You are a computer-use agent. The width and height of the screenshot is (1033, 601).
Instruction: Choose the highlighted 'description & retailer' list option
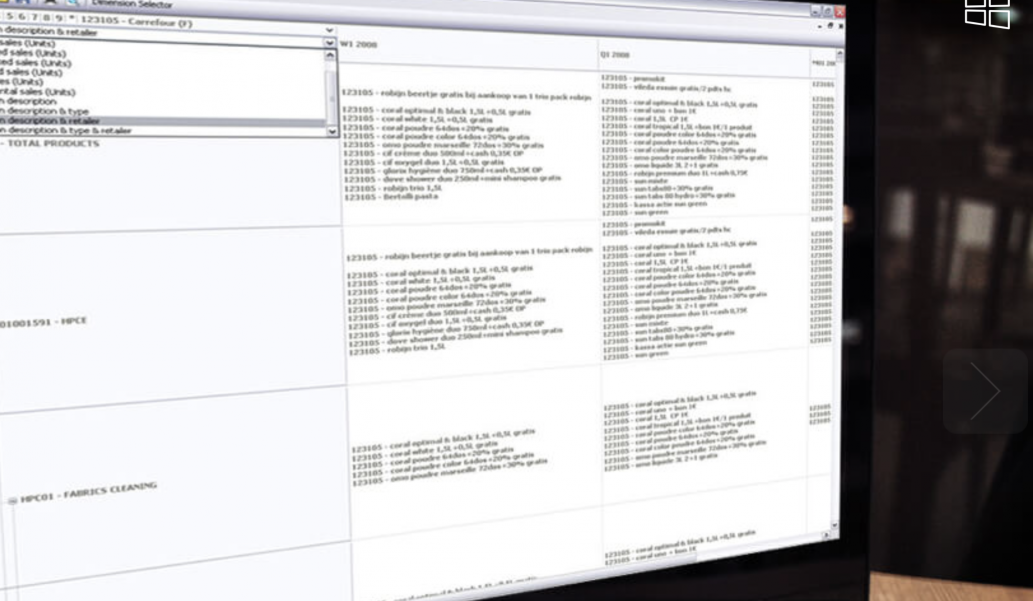163,121
